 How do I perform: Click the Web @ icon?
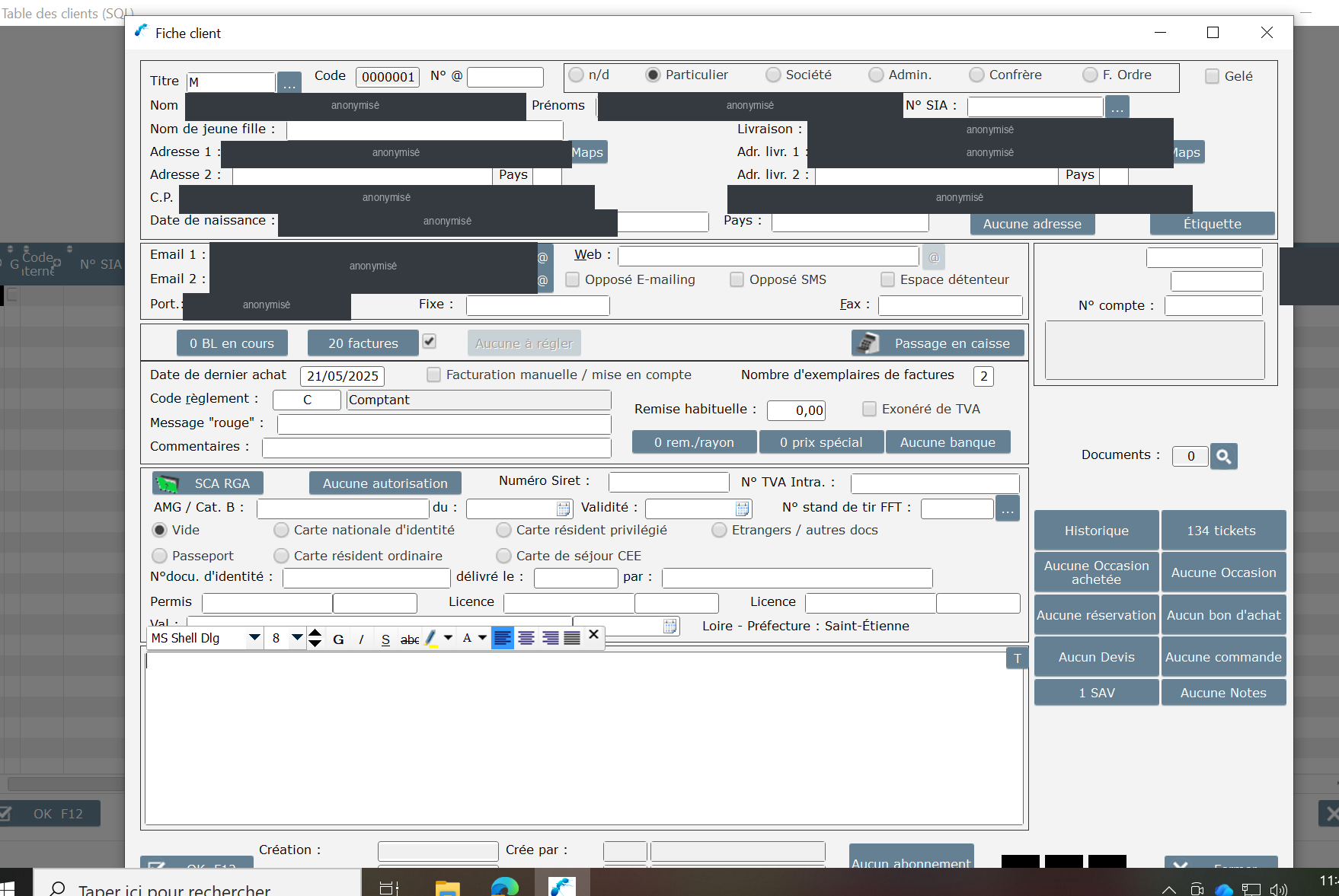point(934,257)
